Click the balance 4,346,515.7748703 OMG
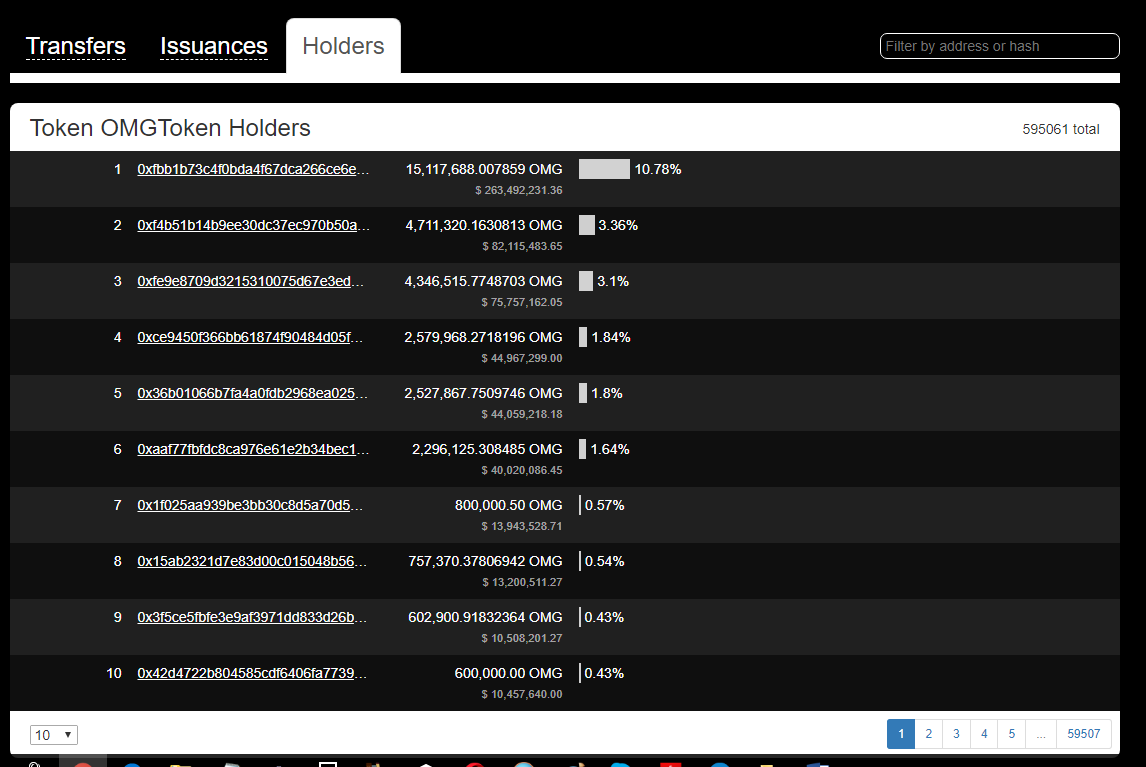 coord(483,282)
